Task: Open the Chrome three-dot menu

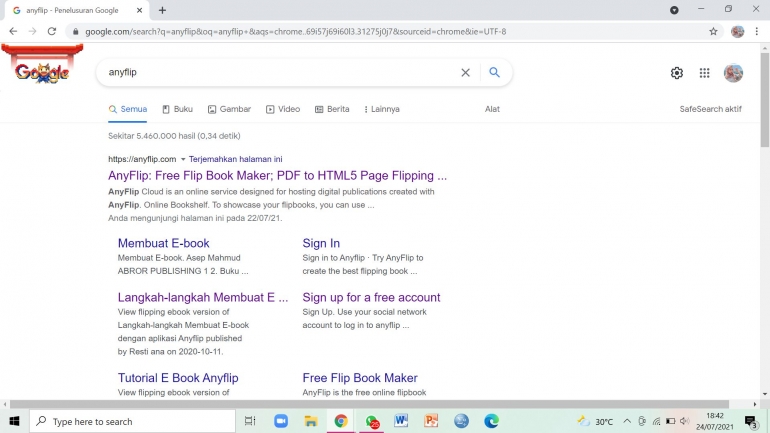Action: click(756, 31)
